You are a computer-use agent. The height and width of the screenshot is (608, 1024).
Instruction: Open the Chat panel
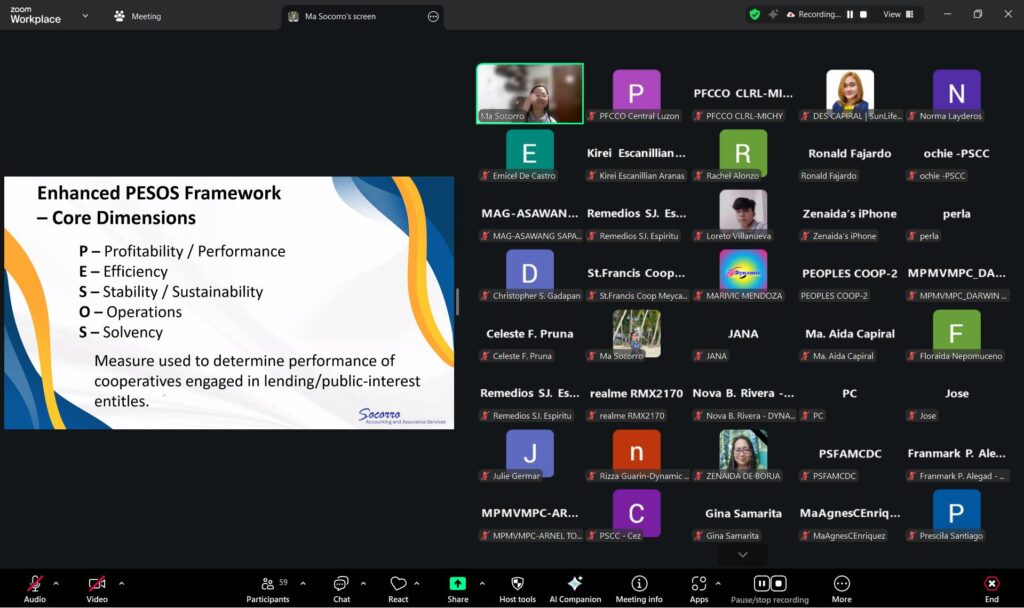coord(341,585)
